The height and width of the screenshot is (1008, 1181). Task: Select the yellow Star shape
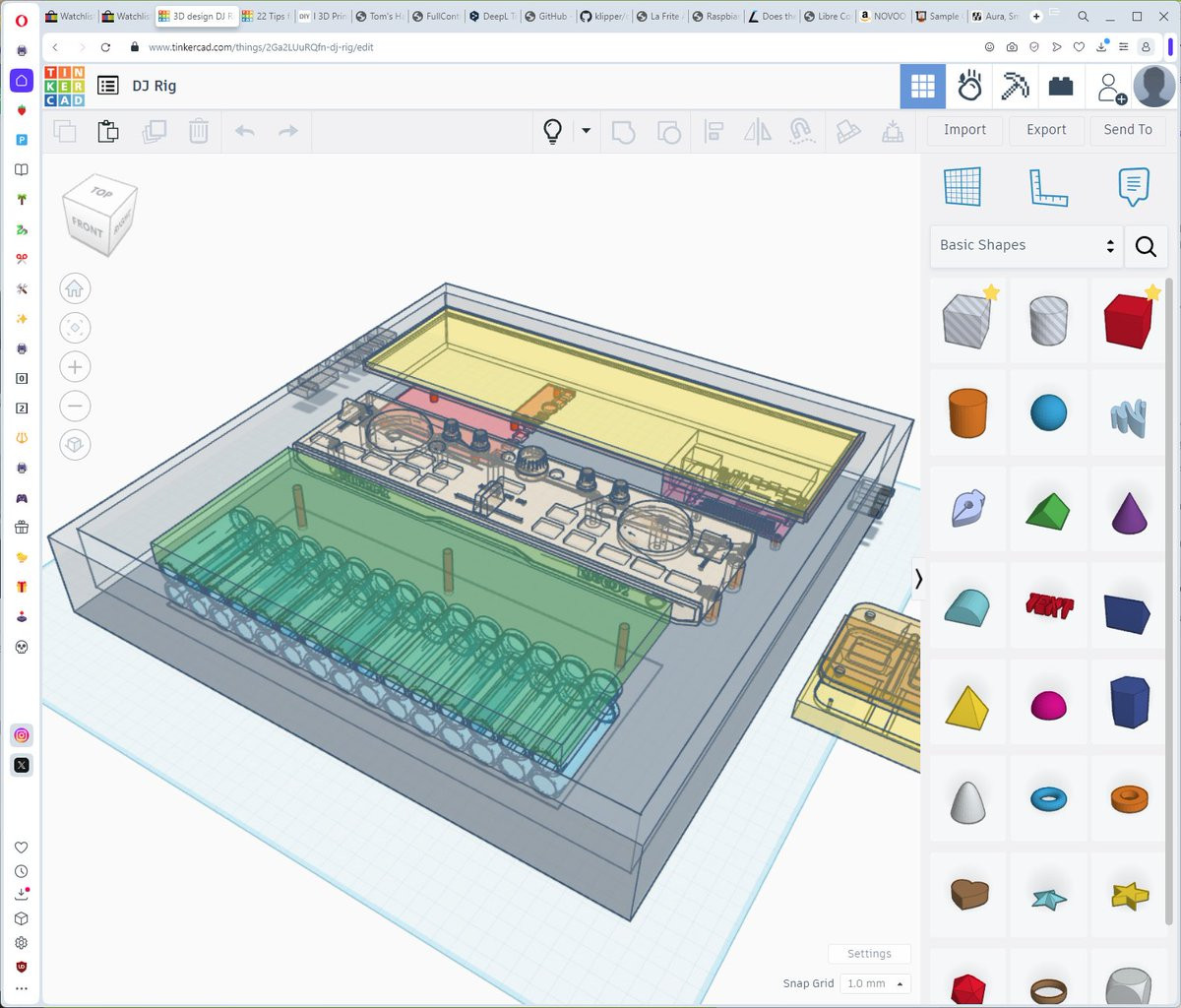(x=1128, y=894)
